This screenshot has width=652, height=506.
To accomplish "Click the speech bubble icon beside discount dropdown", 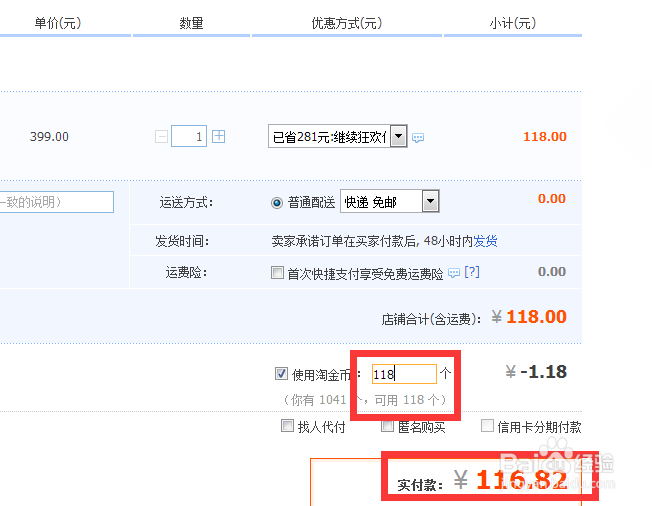I will tap(418, 138).
